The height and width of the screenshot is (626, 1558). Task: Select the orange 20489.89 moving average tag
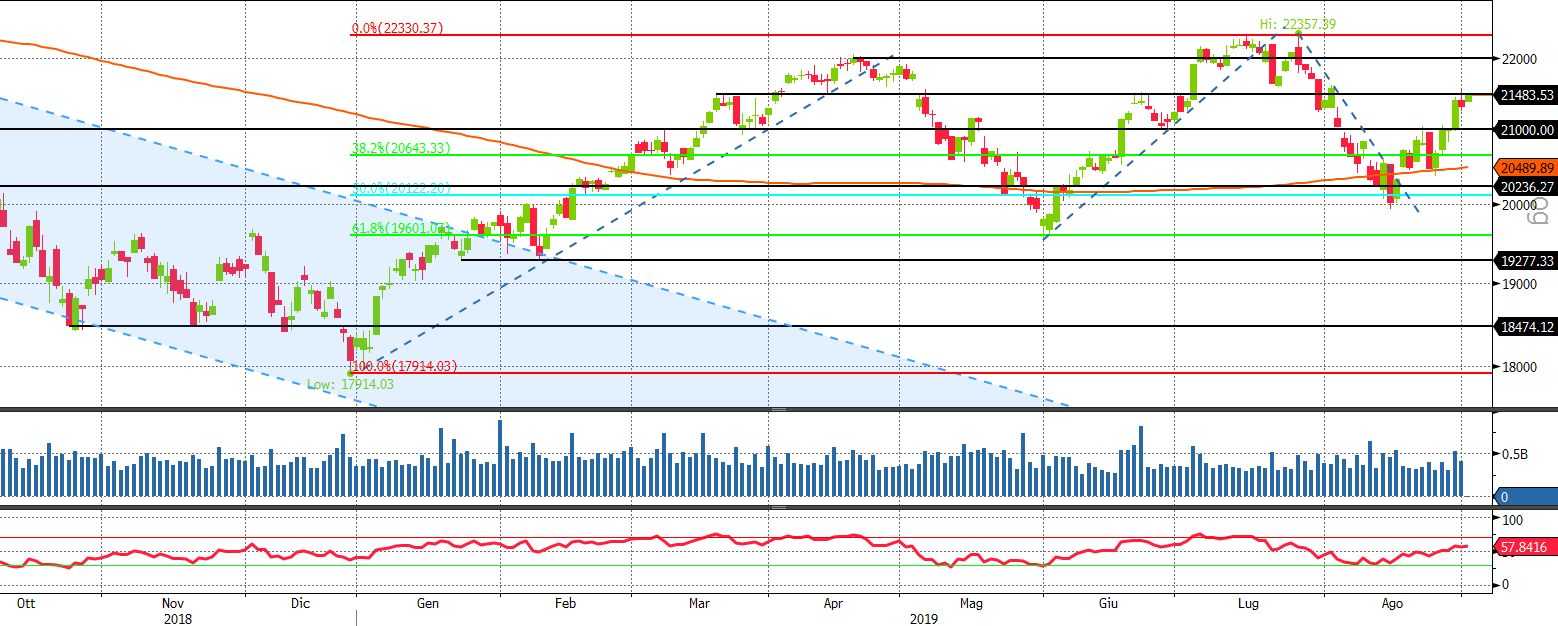coord(1526,168)
